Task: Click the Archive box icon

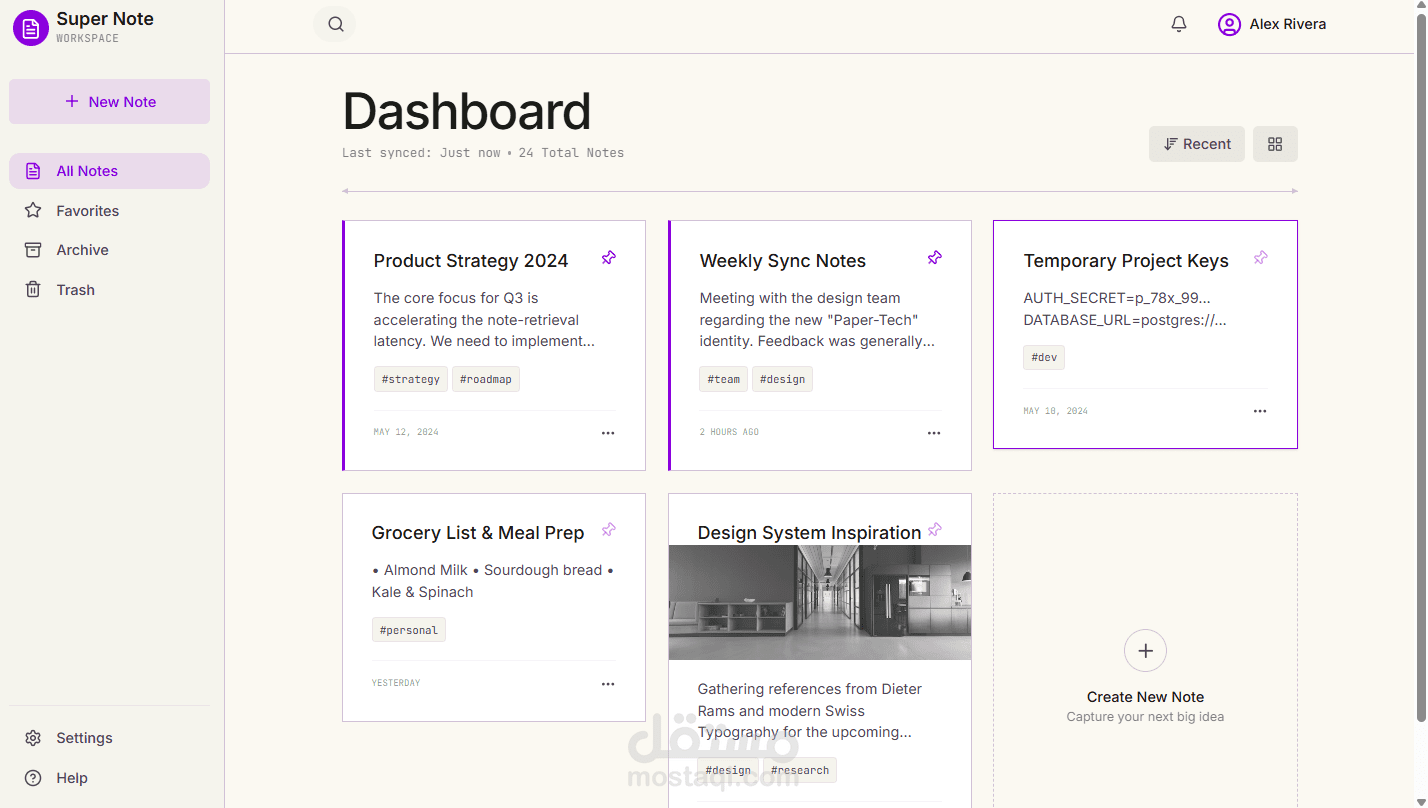Action: 33,250
